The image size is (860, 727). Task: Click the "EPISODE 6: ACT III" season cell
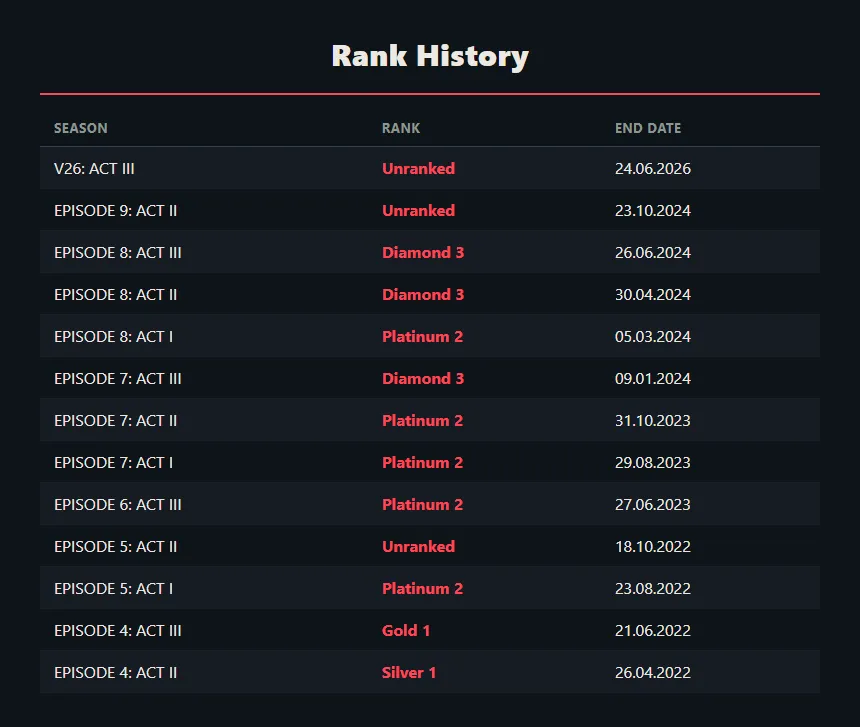[x=118, y=505]
